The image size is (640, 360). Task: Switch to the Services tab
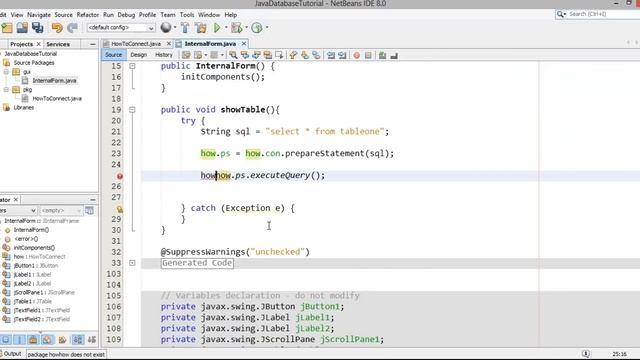pos(58,44)
